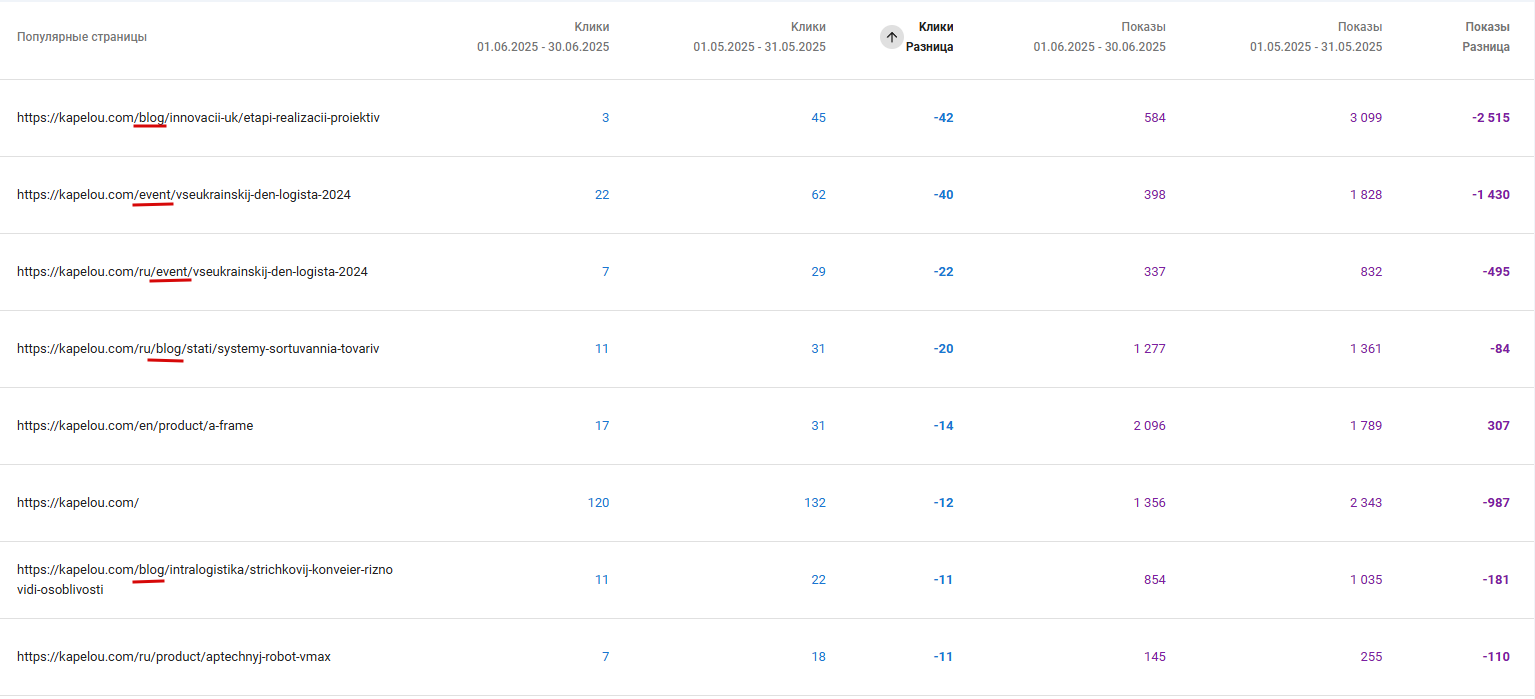The width and height of the screenshot is (1535, 699).
Task: Click the June impressions value 1 356
Action: (1150, 503)
